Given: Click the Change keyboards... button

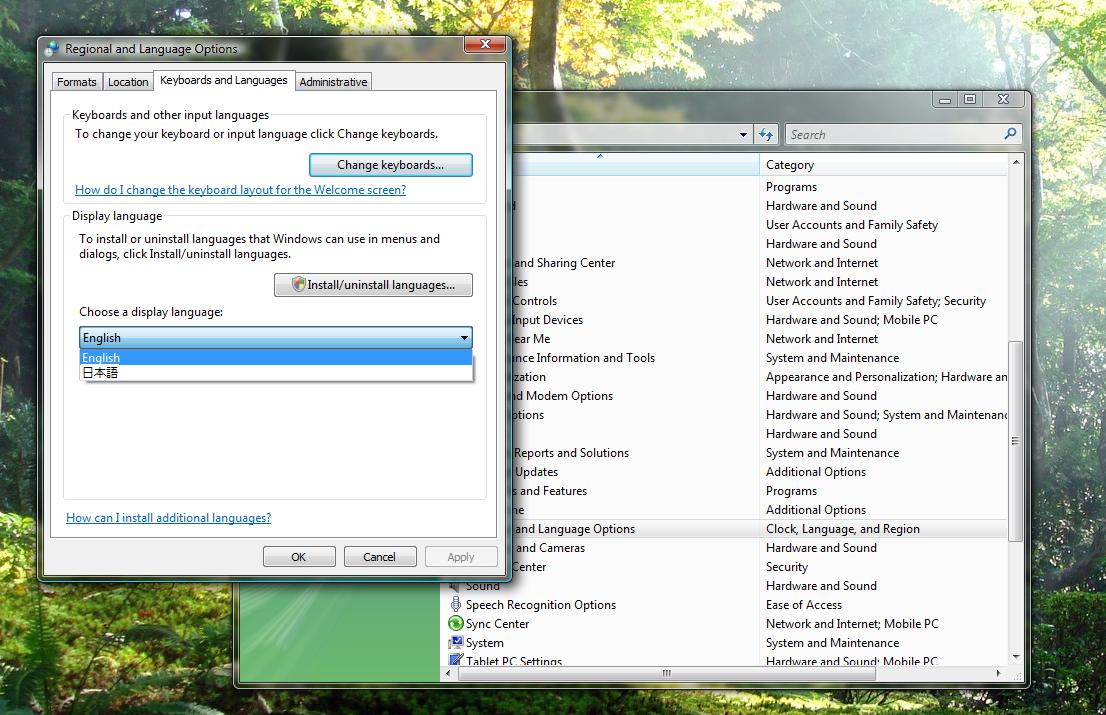Looking at the screenshot, I should (x=391, y=165).
